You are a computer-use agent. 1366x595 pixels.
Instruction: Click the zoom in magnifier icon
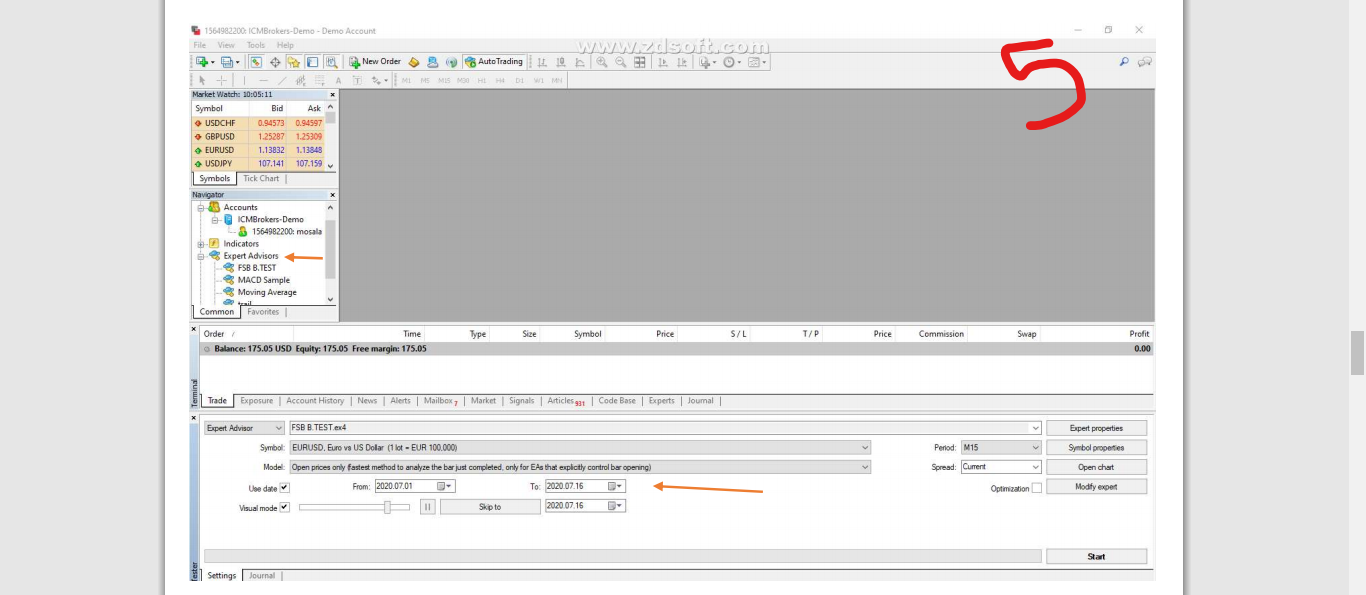point(602,62)
